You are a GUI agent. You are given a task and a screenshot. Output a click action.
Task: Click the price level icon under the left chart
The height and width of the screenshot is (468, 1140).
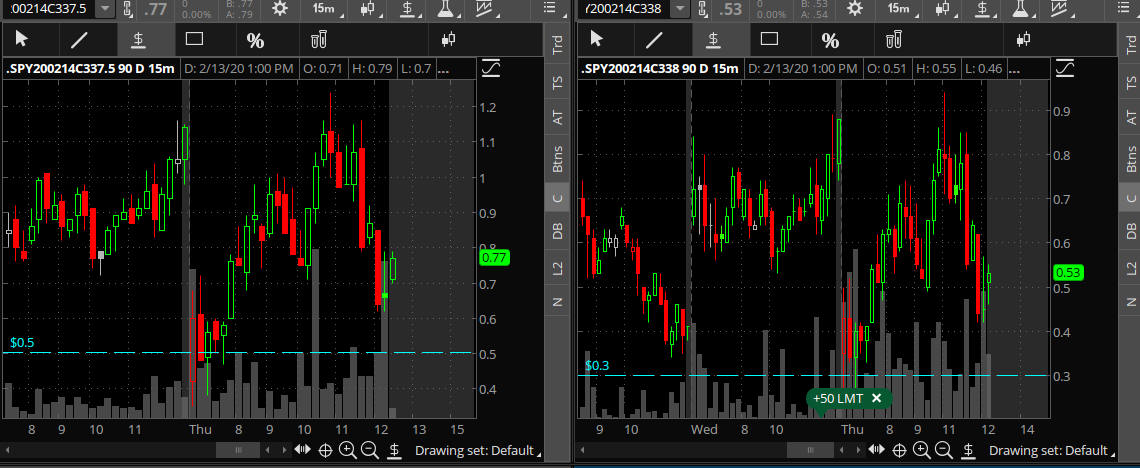point(394,450)
